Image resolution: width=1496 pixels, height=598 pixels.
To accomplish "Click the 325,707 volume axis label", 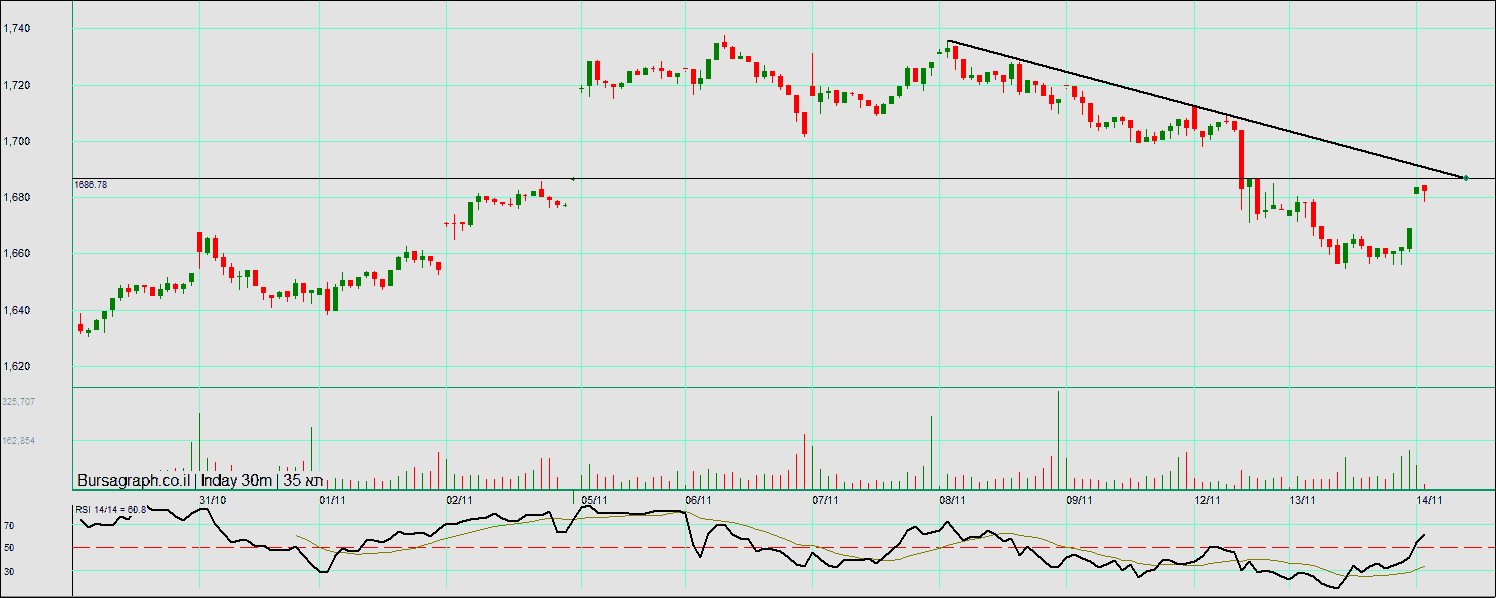I will (x=19, y=401).
